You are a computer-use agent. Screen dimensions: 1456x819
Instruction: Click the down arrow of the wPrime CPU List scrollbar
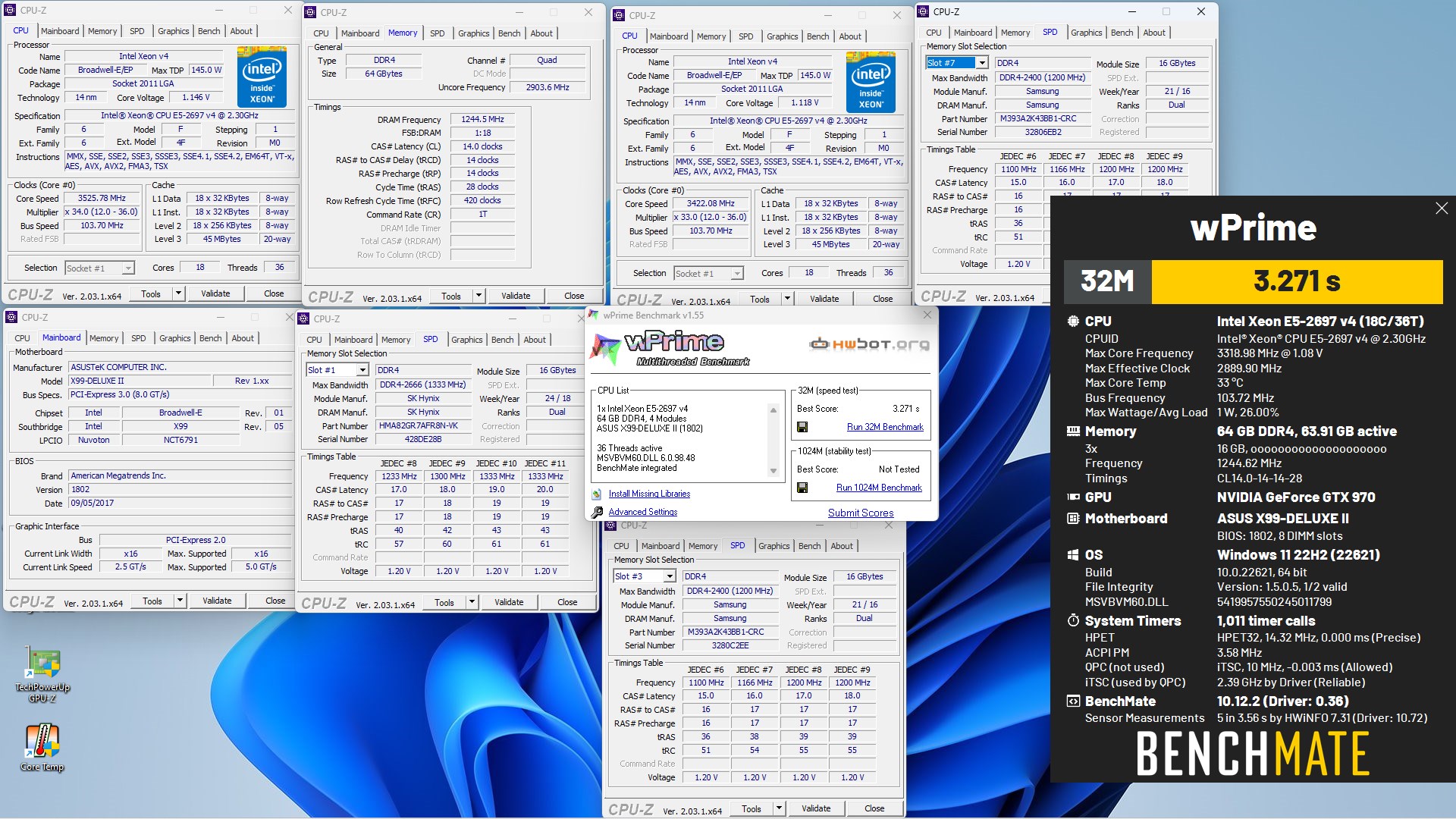click(773, 471)
